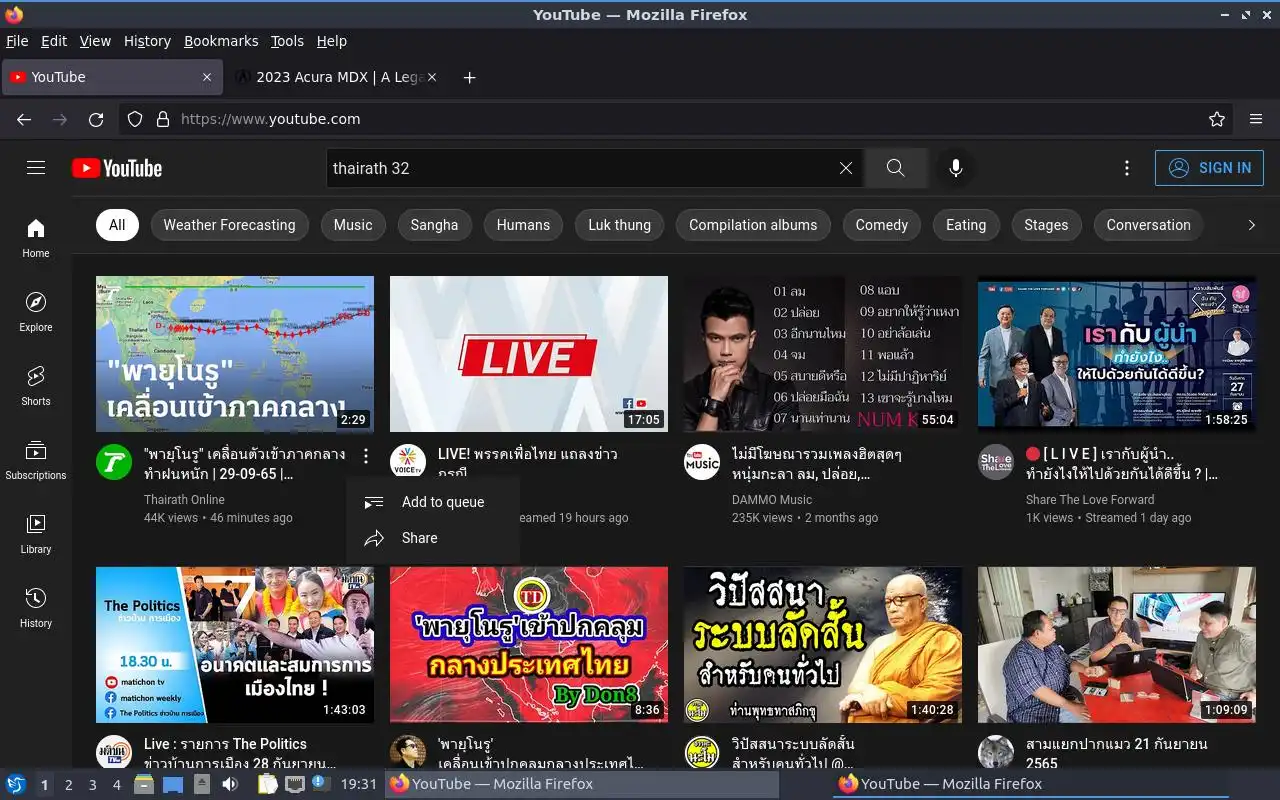Open the system start menu icon
Viewport: 1280px width, 800px height.
16,784
